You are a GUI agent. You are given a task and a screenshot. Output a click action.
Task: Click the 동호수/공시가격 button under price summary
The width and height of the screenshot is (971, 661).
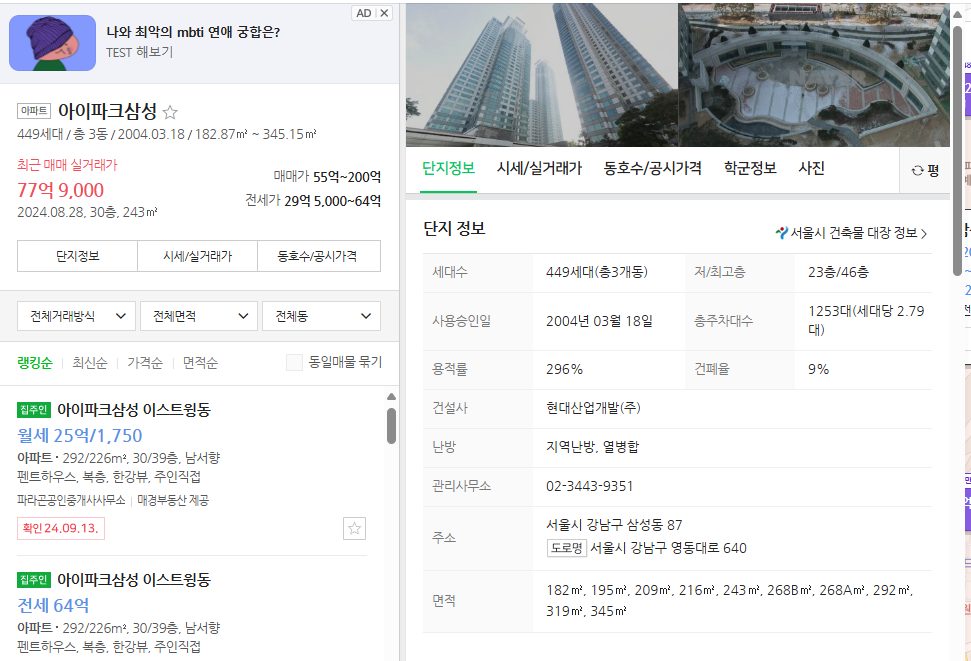click(x=317, y=256)
